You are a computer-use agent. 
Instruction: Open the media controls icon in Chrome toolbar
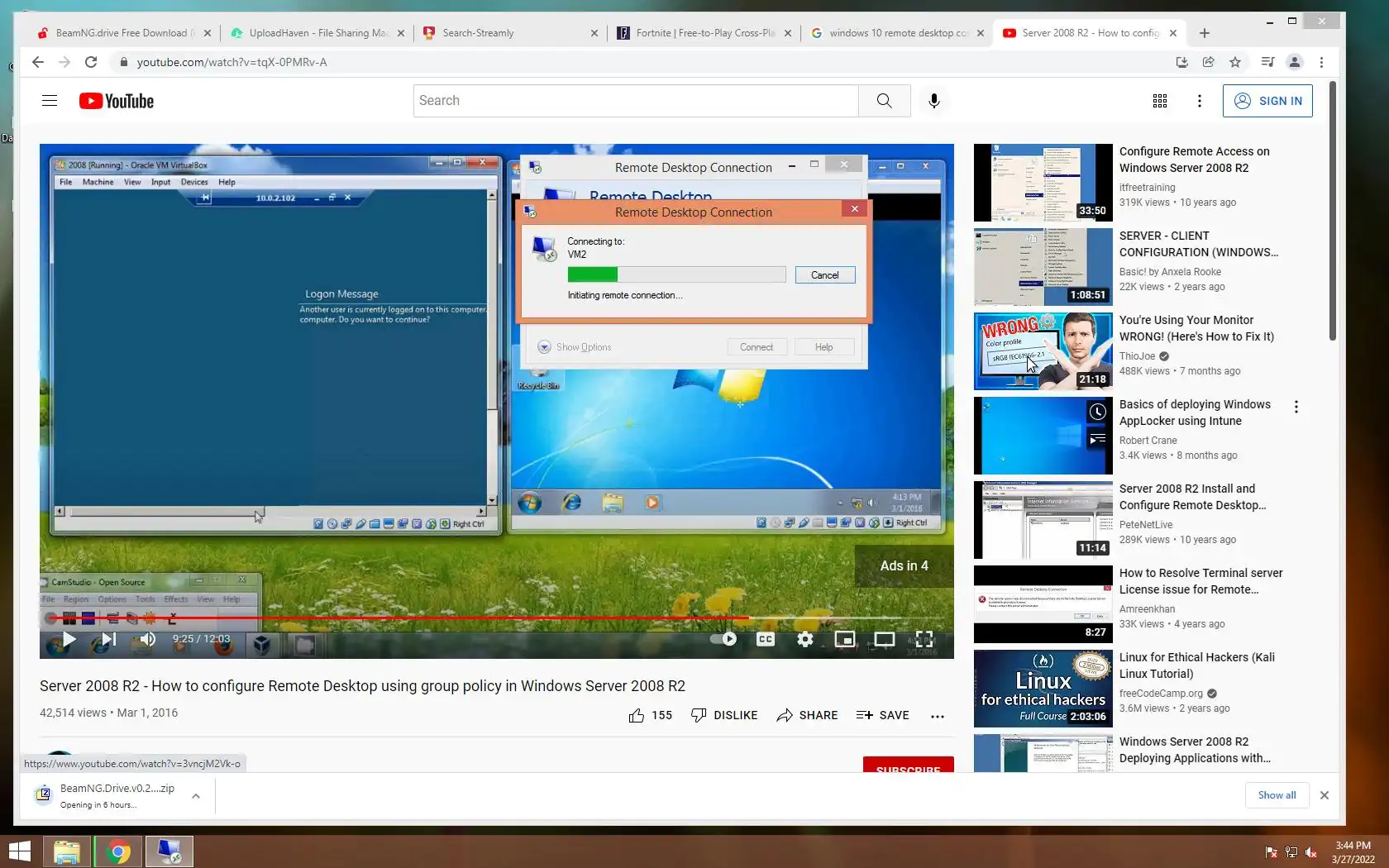coord(1267,62)
